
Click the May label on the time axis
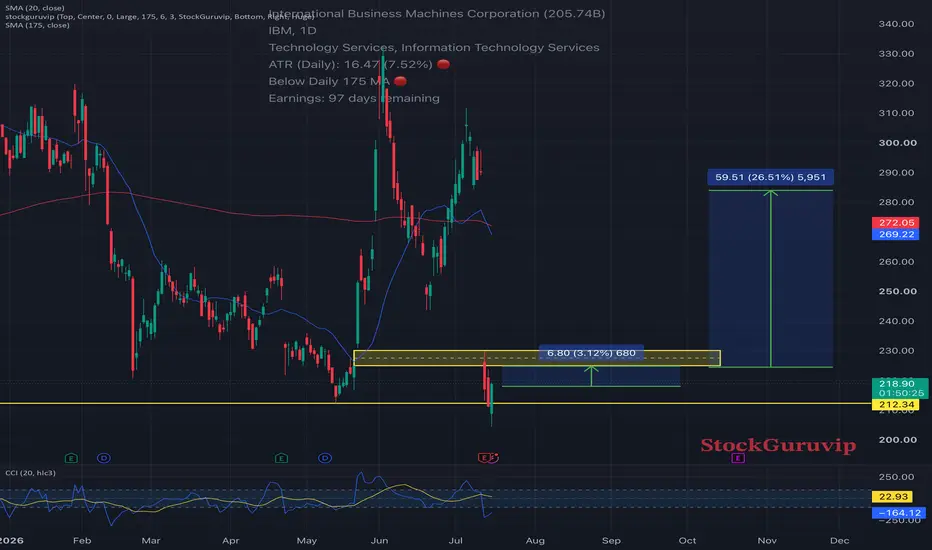tap(307, 540)
